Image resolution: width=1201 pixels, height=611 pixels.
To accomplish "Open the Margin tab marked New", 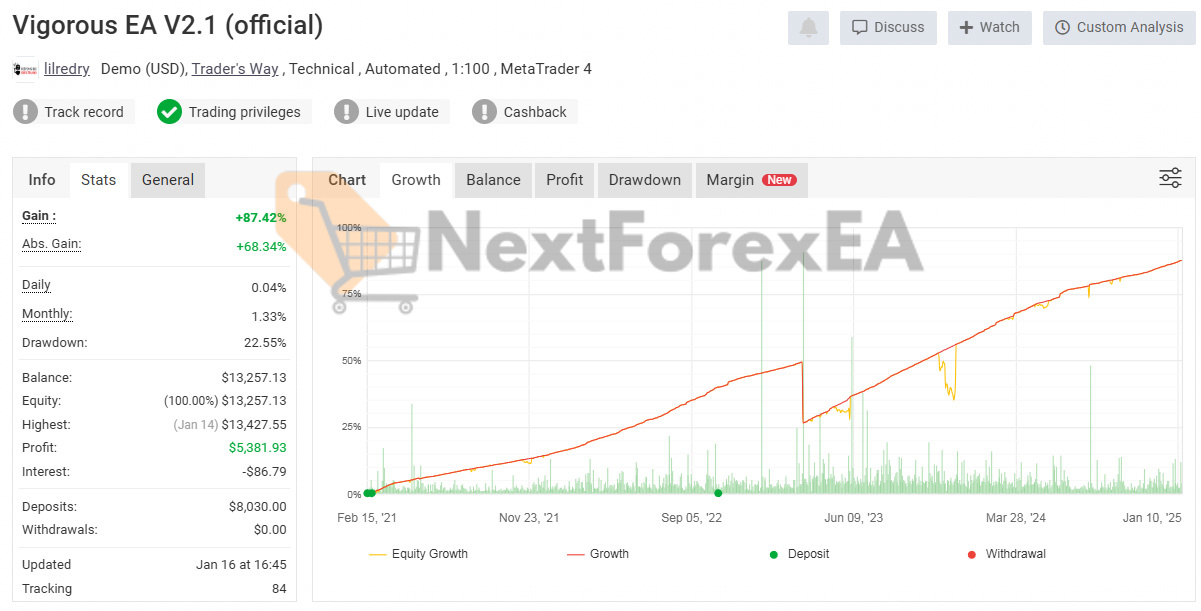I will pyautogui.click(x=750, y=180).
